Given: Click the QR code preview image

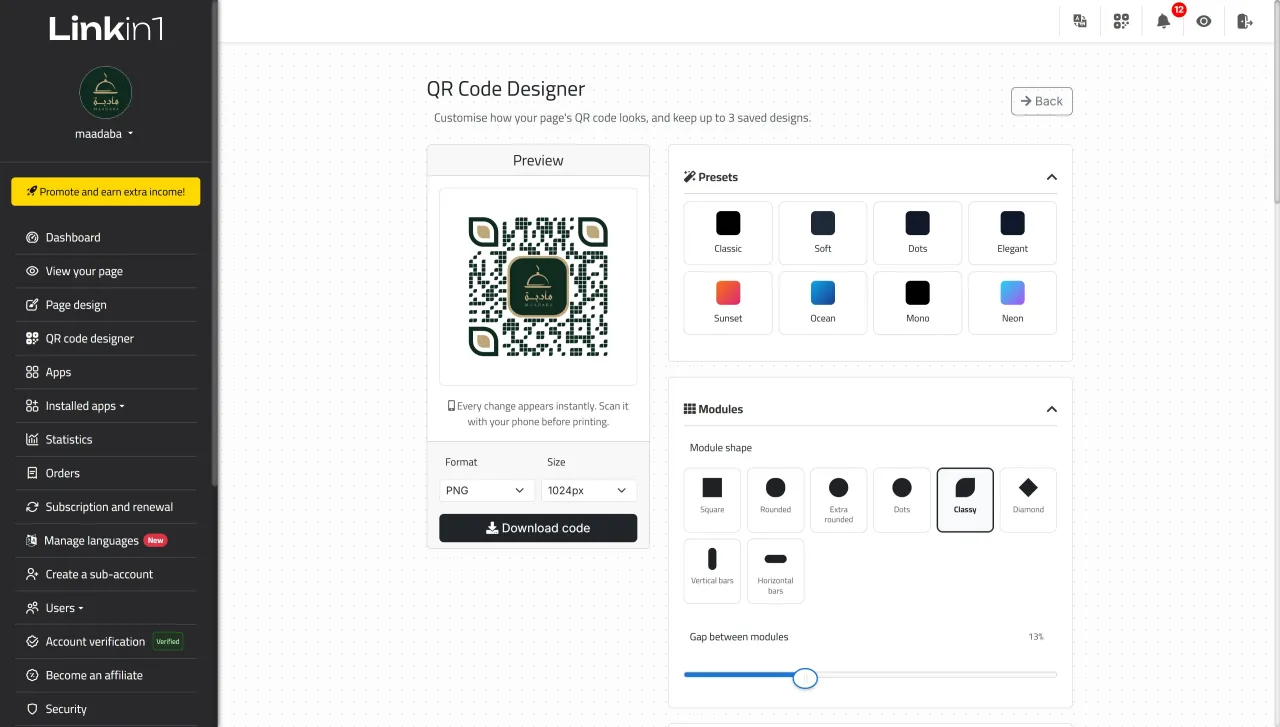Looking at the screenshot, I should (538, 286).
